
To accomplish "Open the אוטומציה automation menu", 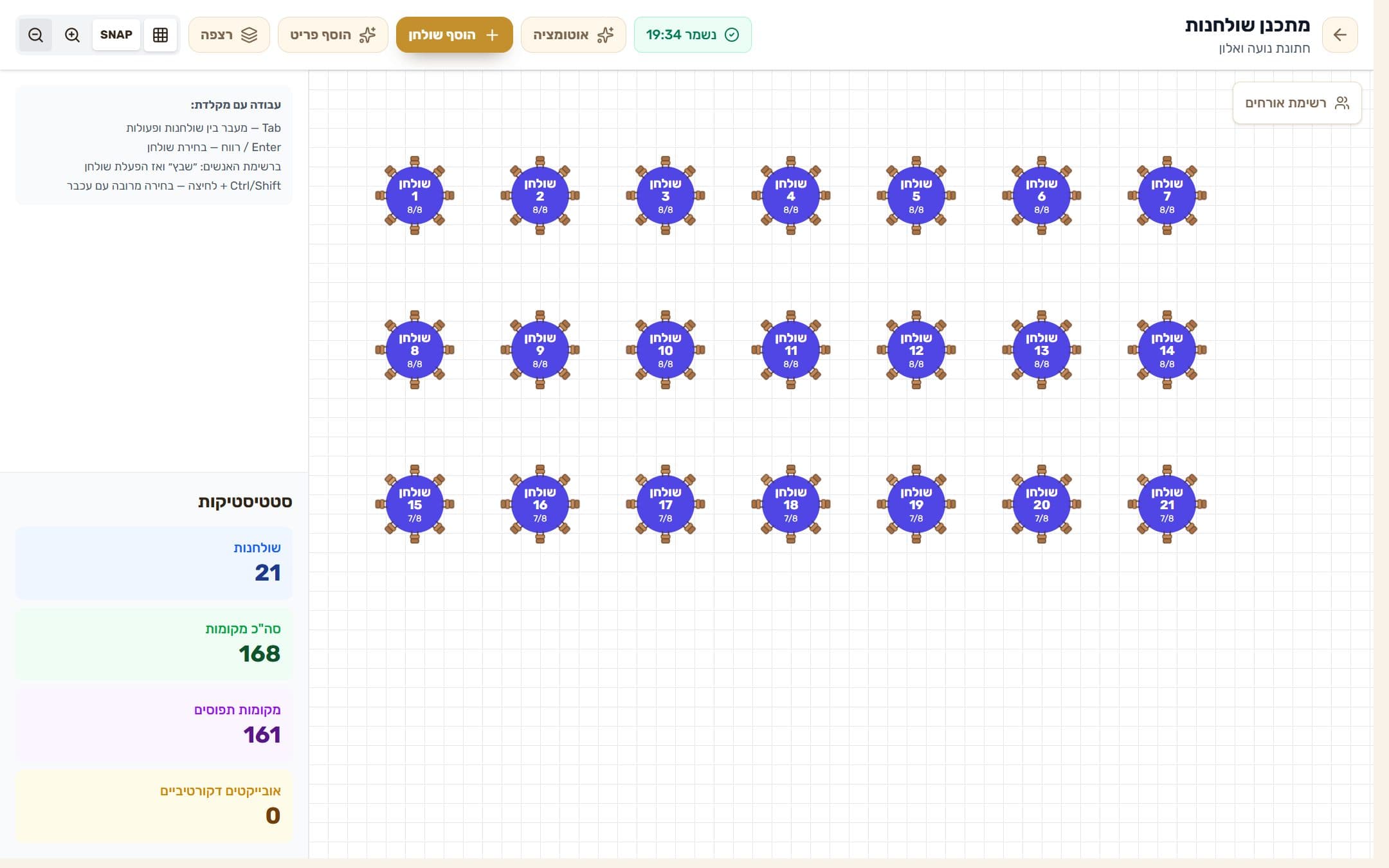I will (573, 35).
